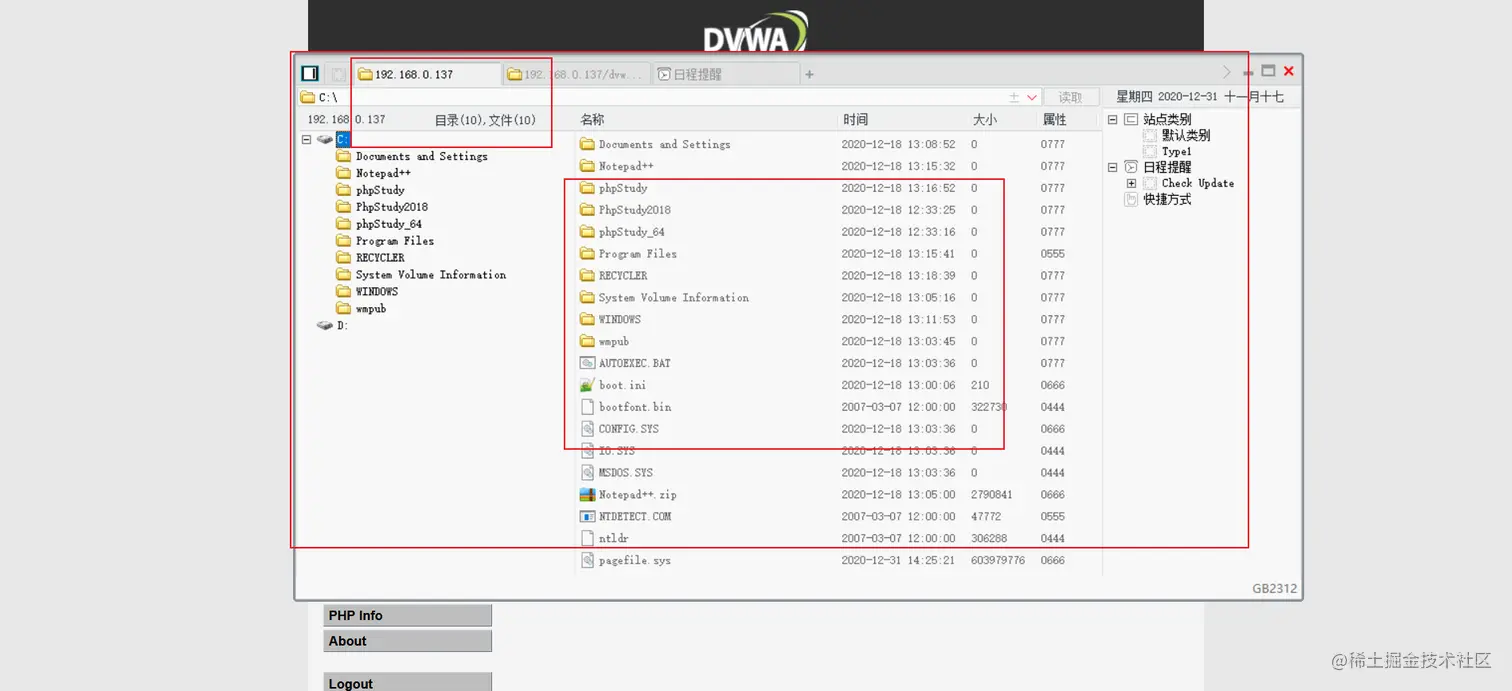Add a new tab with the plus button
This screenshot has height=691, width=1512.
(810, 74)
